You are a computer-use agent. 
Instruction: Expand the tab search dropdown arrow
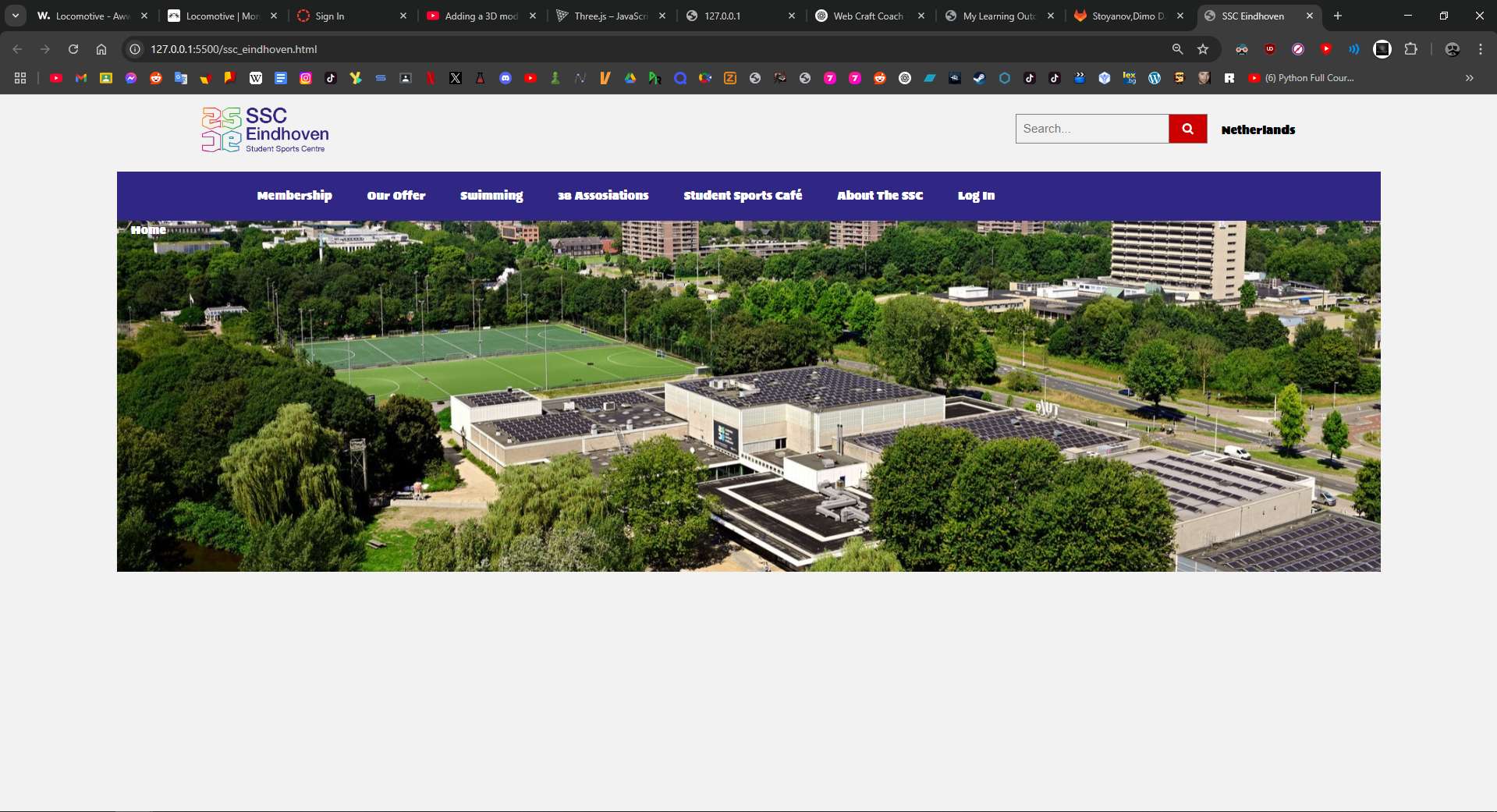coord(16,16)
